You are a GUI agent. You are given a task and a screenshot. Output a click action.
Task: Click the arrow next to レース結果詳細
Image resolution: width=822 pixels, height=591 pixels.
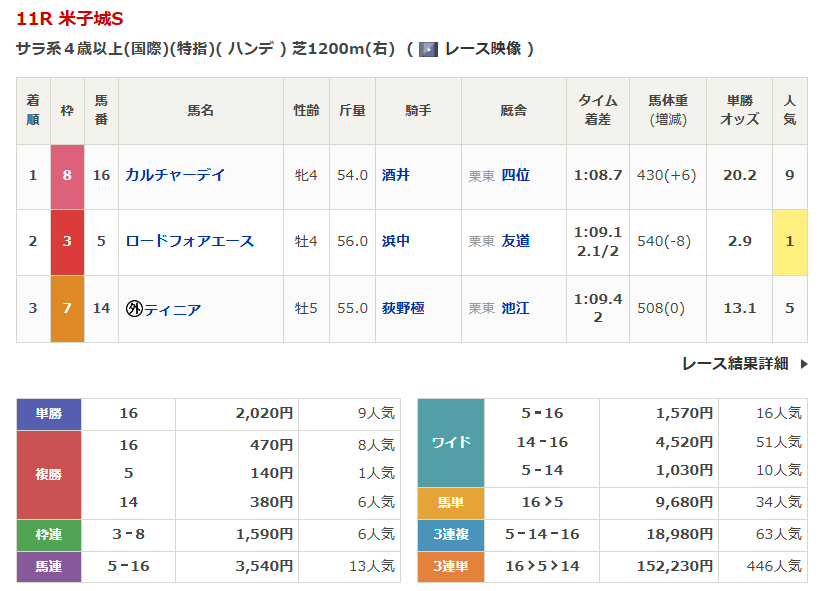804,364
